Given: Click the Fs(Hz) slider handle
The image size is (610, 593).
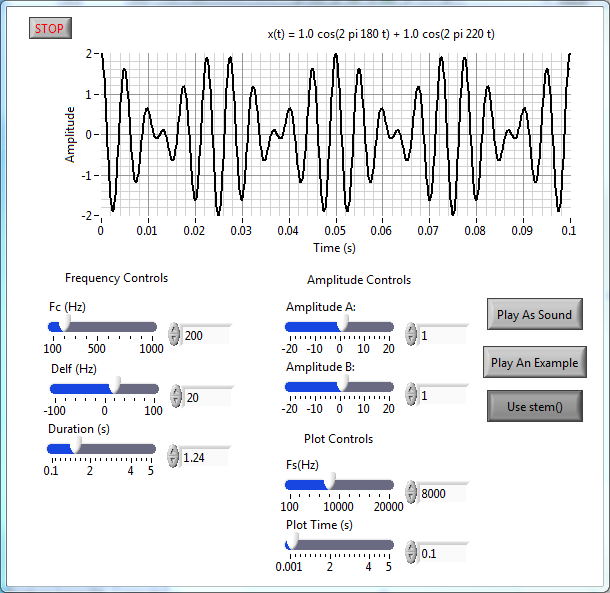Looking at the screenshot, I should coord(328,485).
